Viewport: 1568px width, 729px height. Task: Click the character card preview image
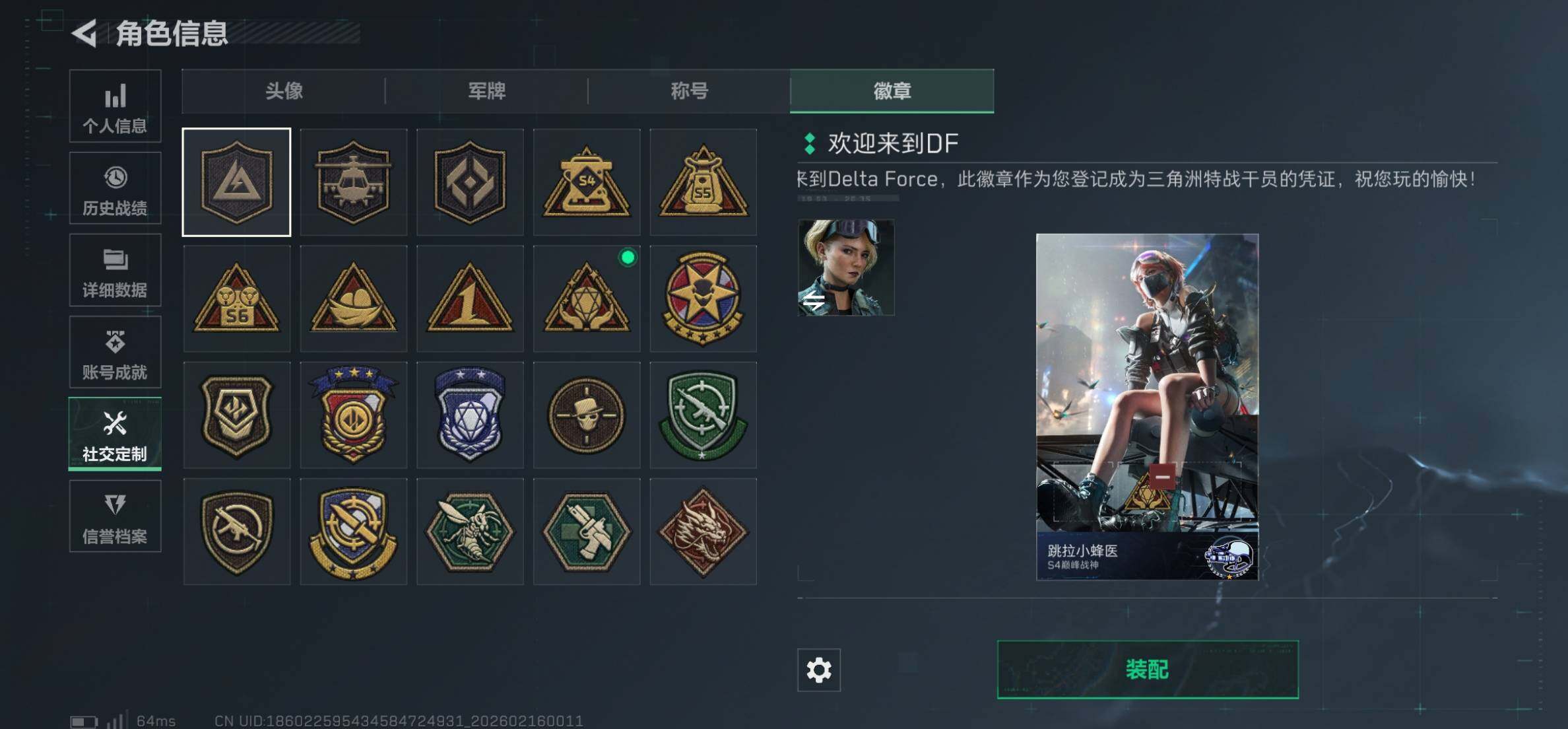click(1147, 407)
